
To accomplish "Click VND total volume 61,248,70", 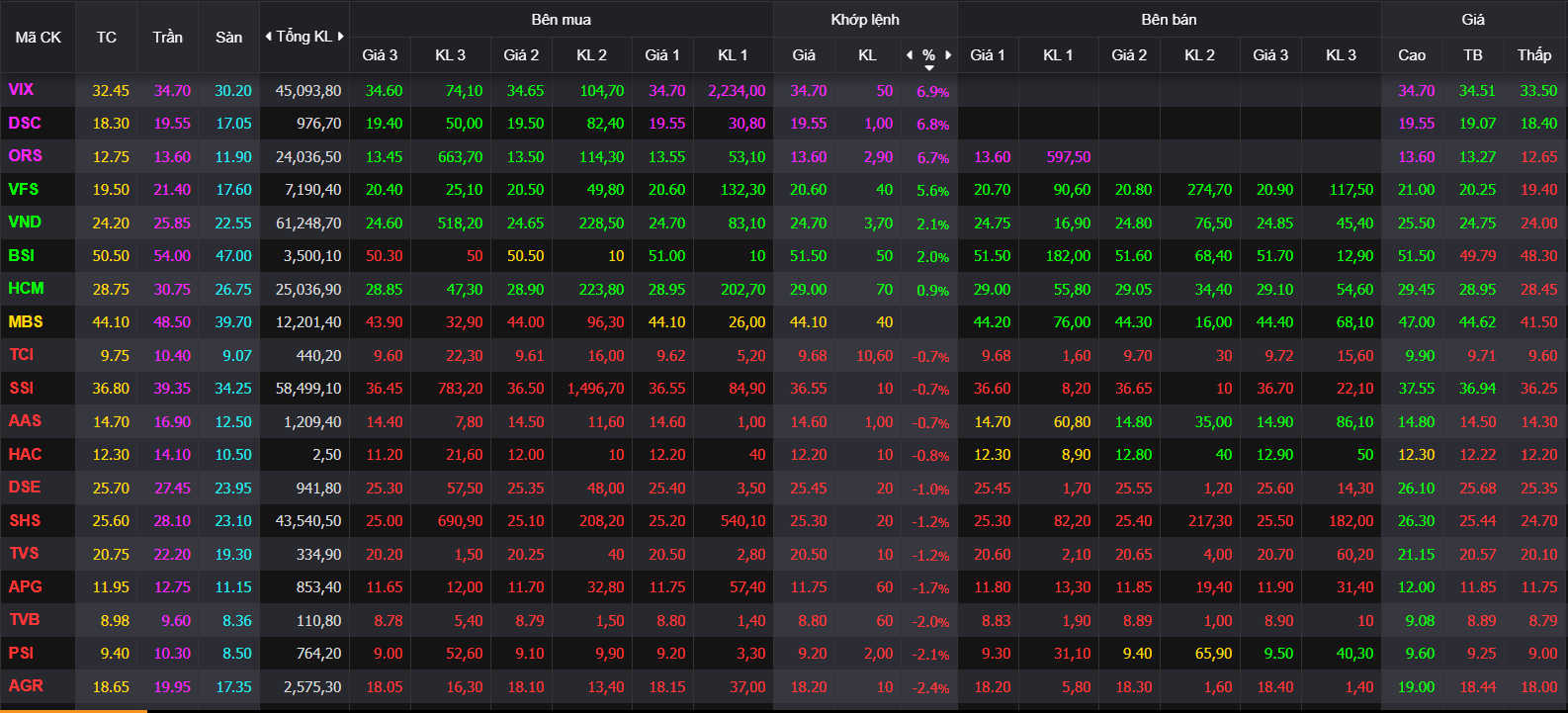I will click(x=308, y=223).
